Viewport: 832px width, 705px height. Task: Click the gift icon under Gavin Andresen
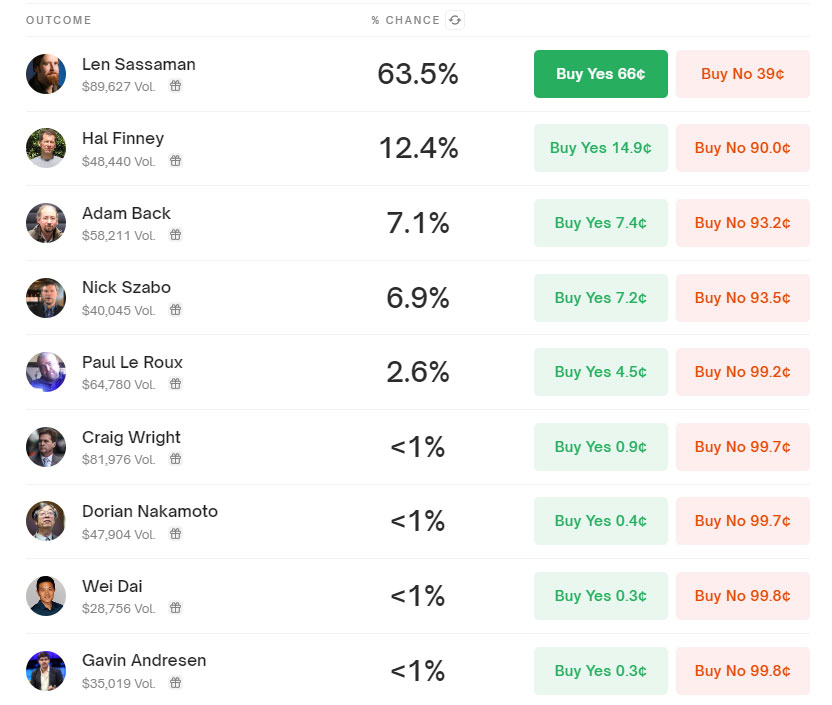tap(176, 683)
